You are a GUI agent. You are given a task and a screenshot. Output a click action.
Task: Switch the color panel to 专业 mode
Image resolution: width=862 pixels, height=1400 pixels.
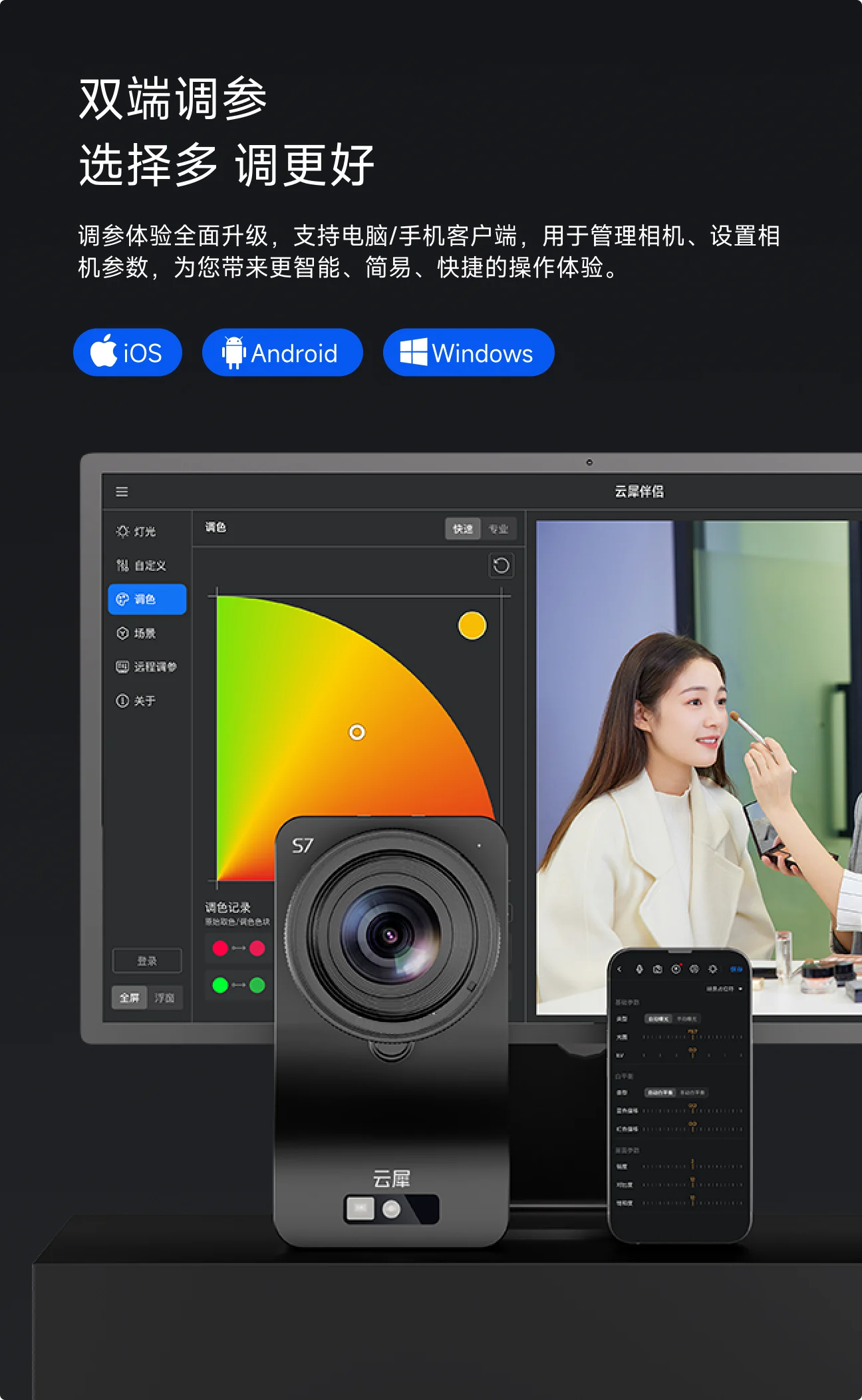tap(498, 529)
